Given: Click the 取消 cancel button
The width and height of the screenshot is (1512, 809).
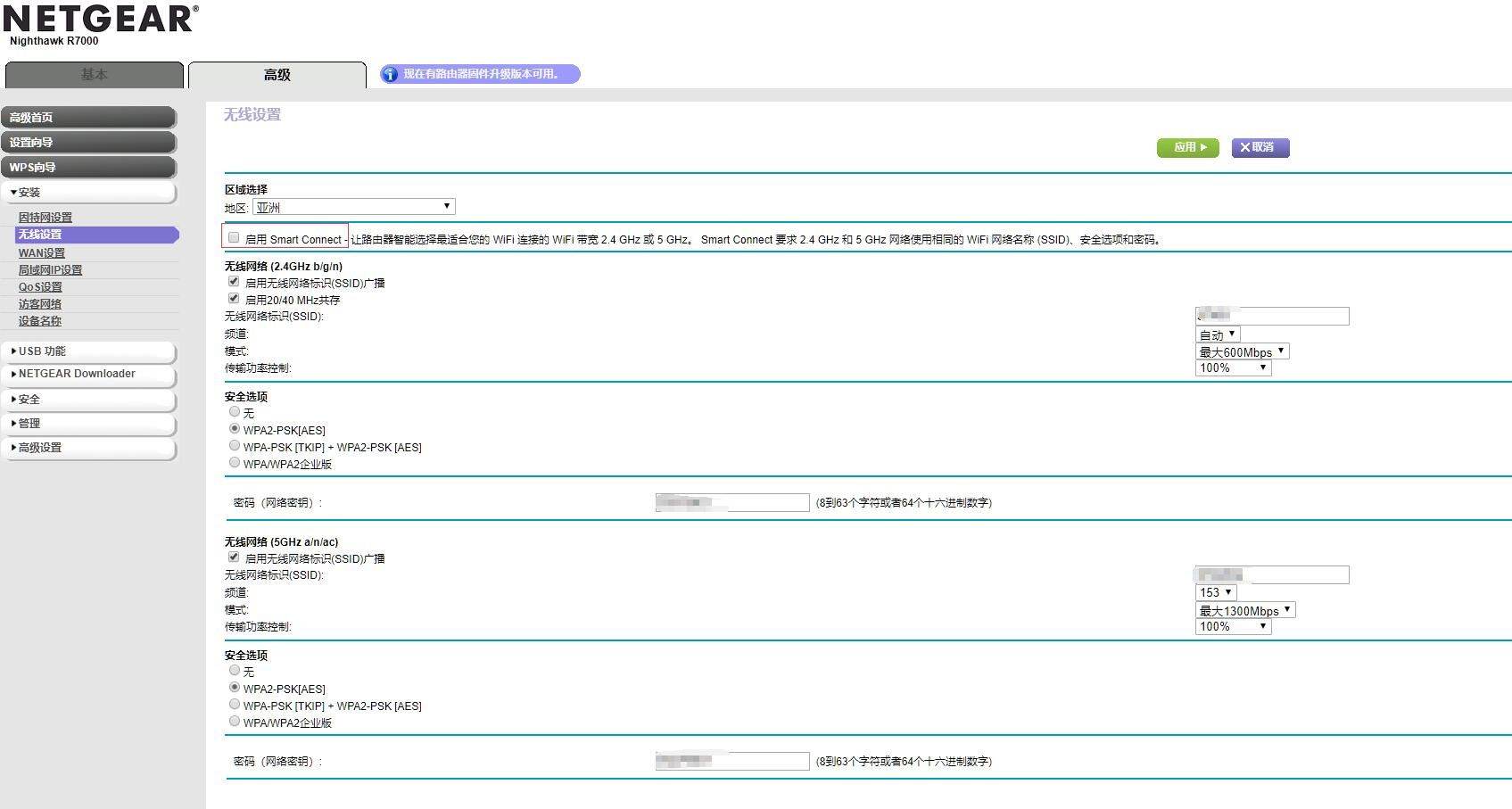Looking at the screenshot, I should [1260, 147].
